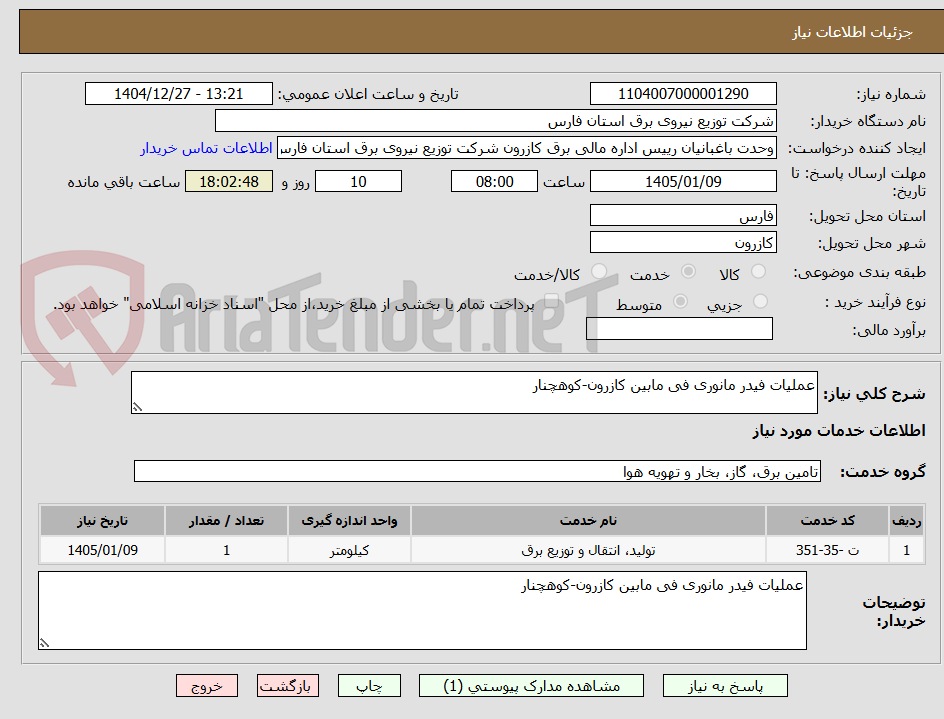The height and width of the screenshot is (719, 944).
Task: Click the service group field 'تامین برق، گاز'
Action: [x=477, y=472]
